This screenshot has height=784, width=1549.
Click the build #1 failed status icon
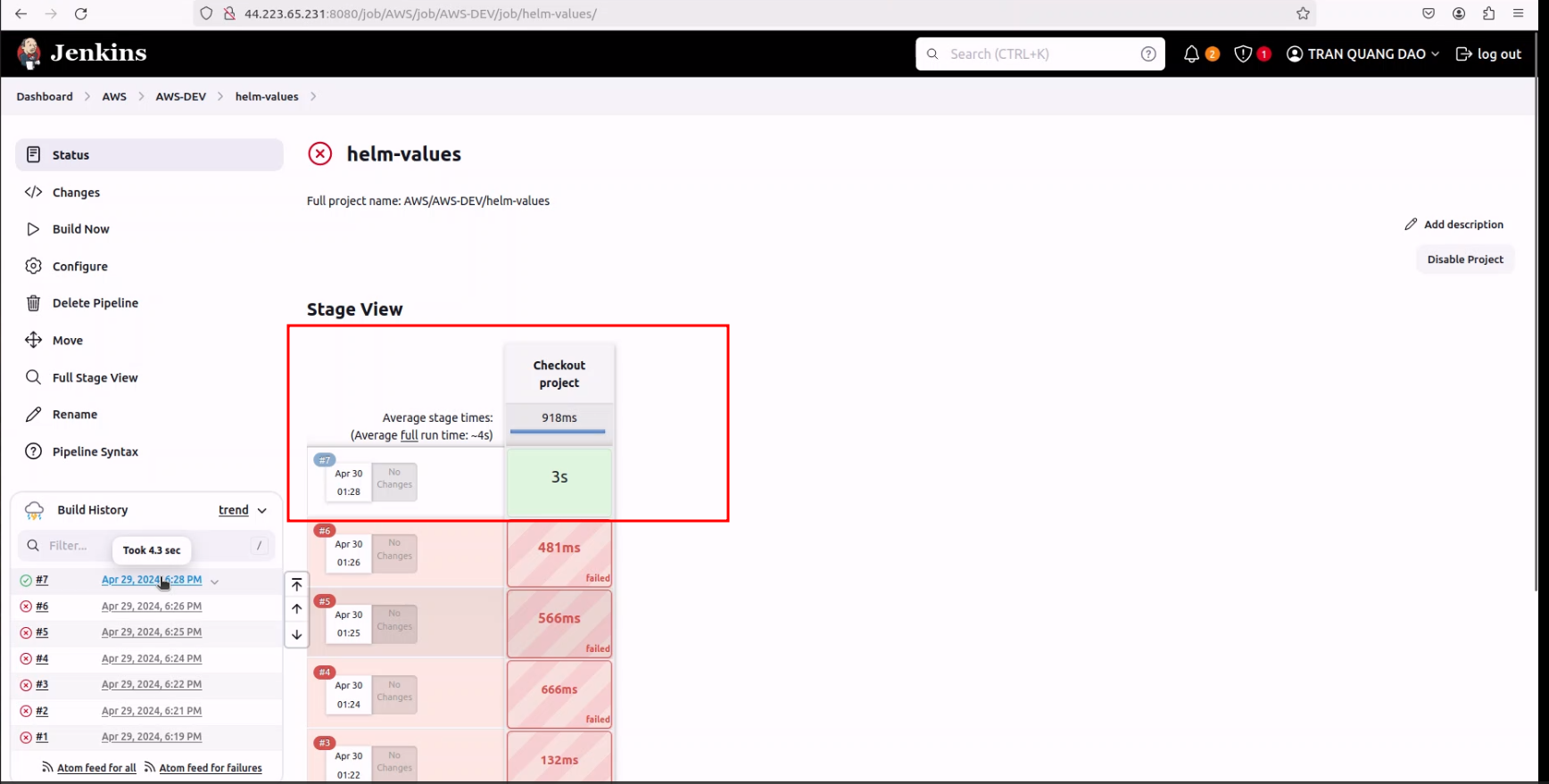tap(26, 738)
